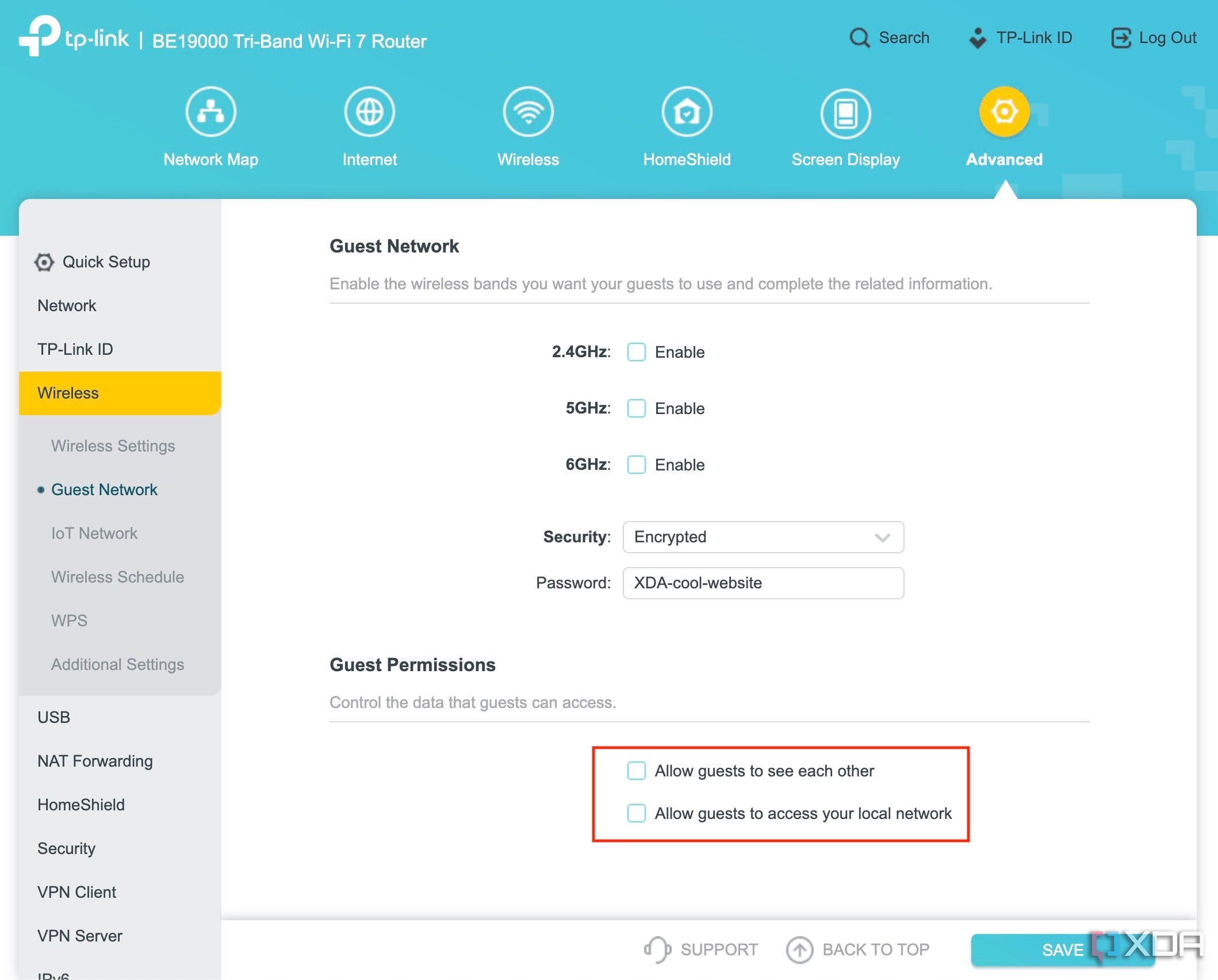The width and height of the screenshot is (1218, 980).
Task: Click the HomeShield navigation icon
Action: (x=687, y=111)
